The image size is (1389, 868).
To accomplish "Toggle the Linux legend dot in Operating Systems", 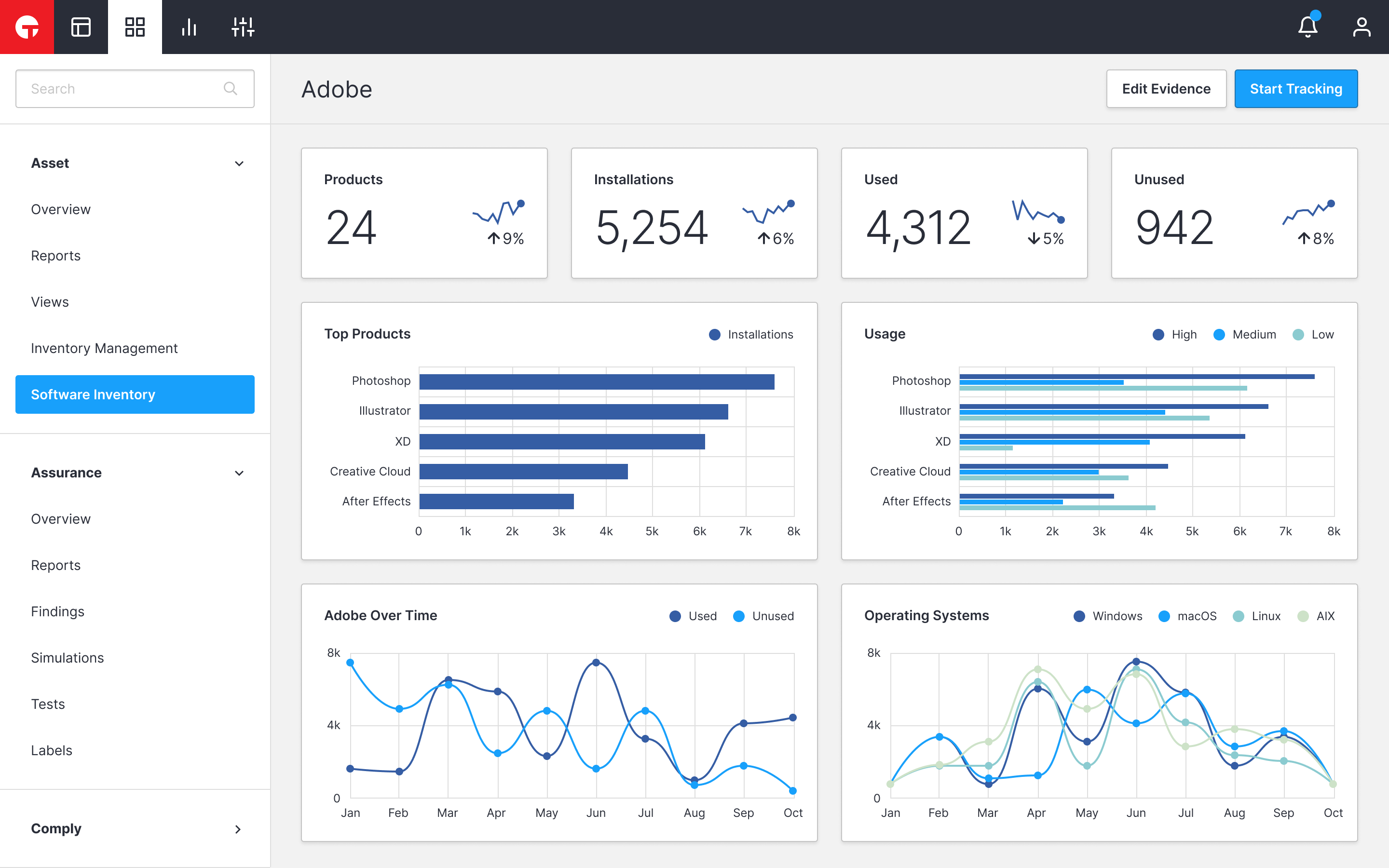I will point(1238,615).
